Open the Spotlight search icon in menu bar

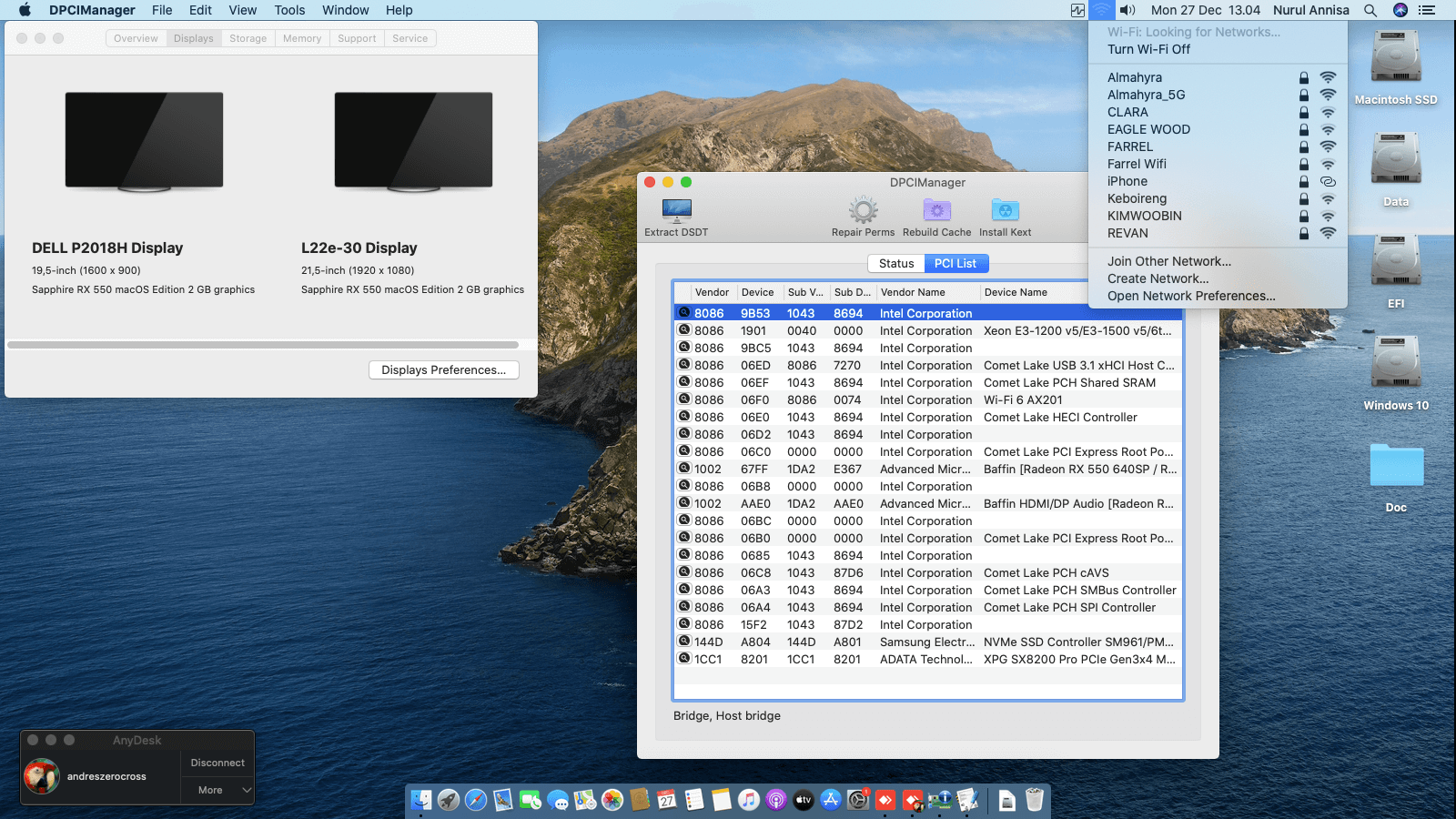[1370, 10]
